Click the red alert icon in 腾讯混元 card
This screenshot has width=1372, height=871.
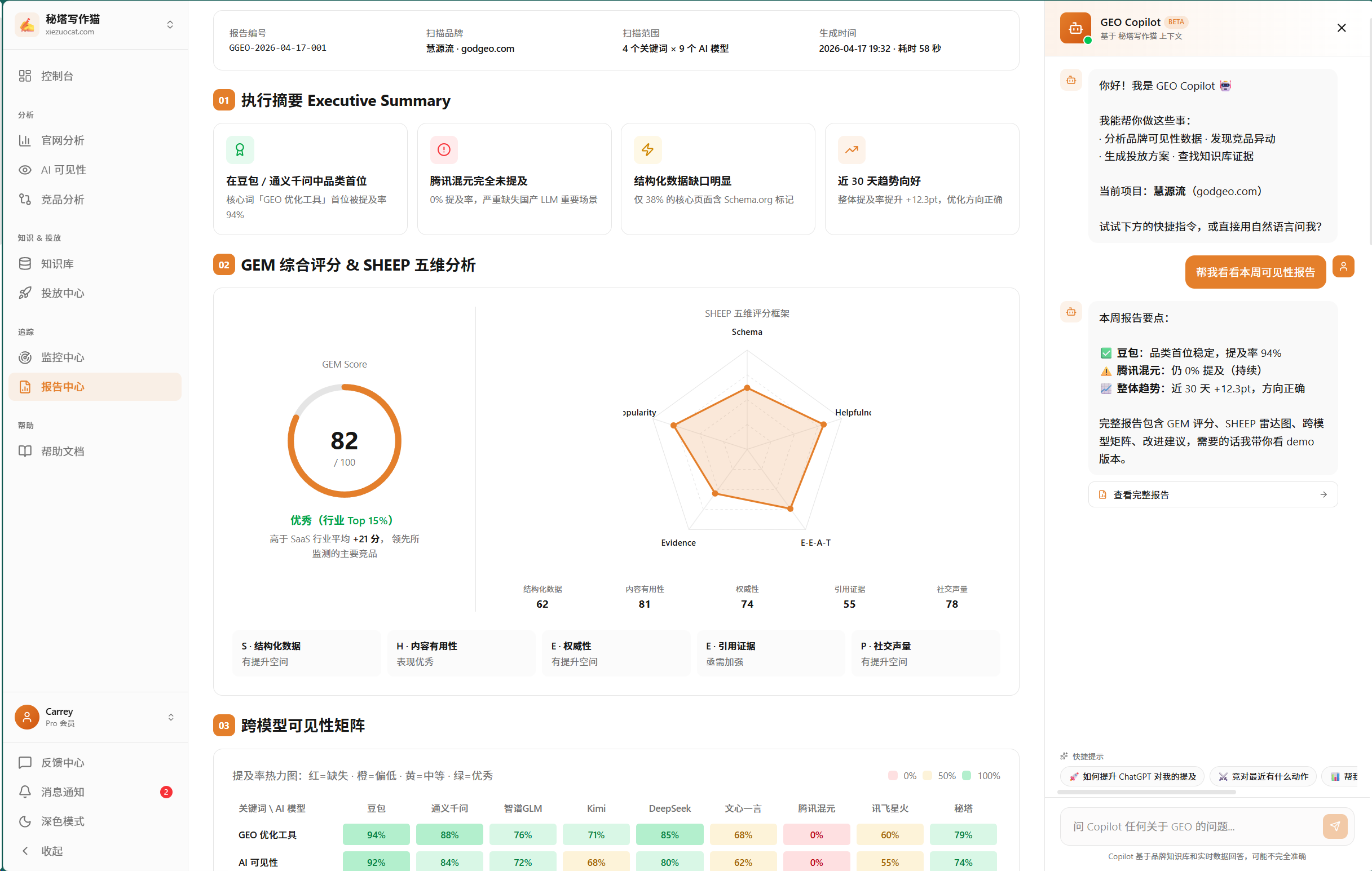(x=444, y=150)
